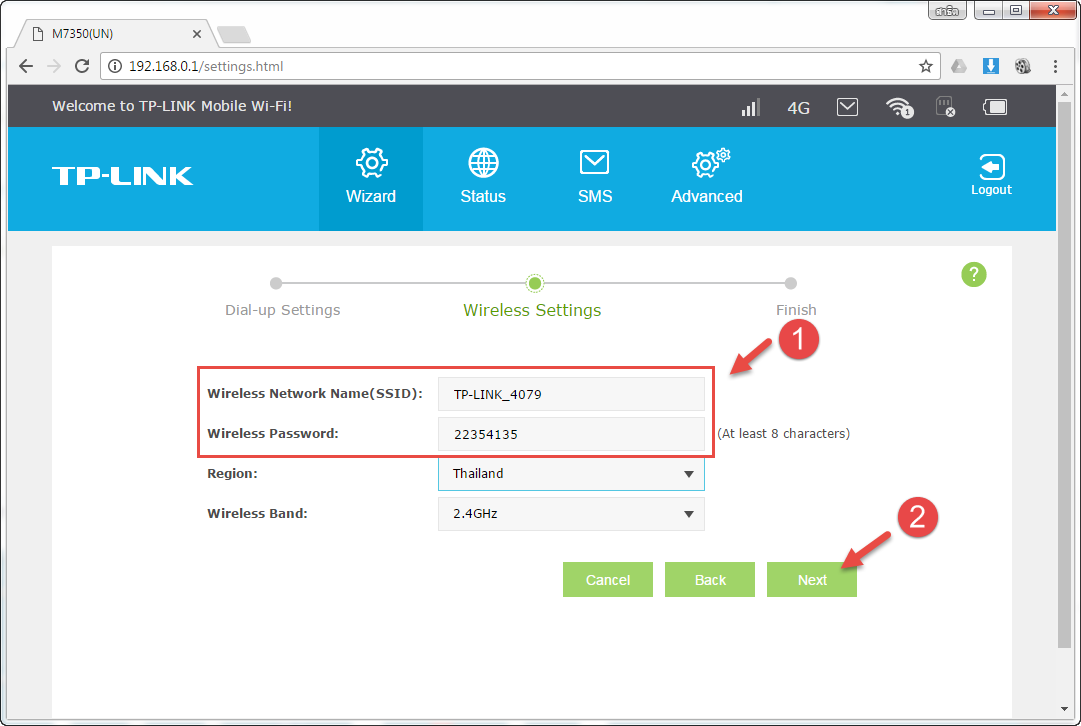Close the M7350(UN) browser tab
Image resolution: width=1081 pixels, height=726 pixels.
coord(196,34)
